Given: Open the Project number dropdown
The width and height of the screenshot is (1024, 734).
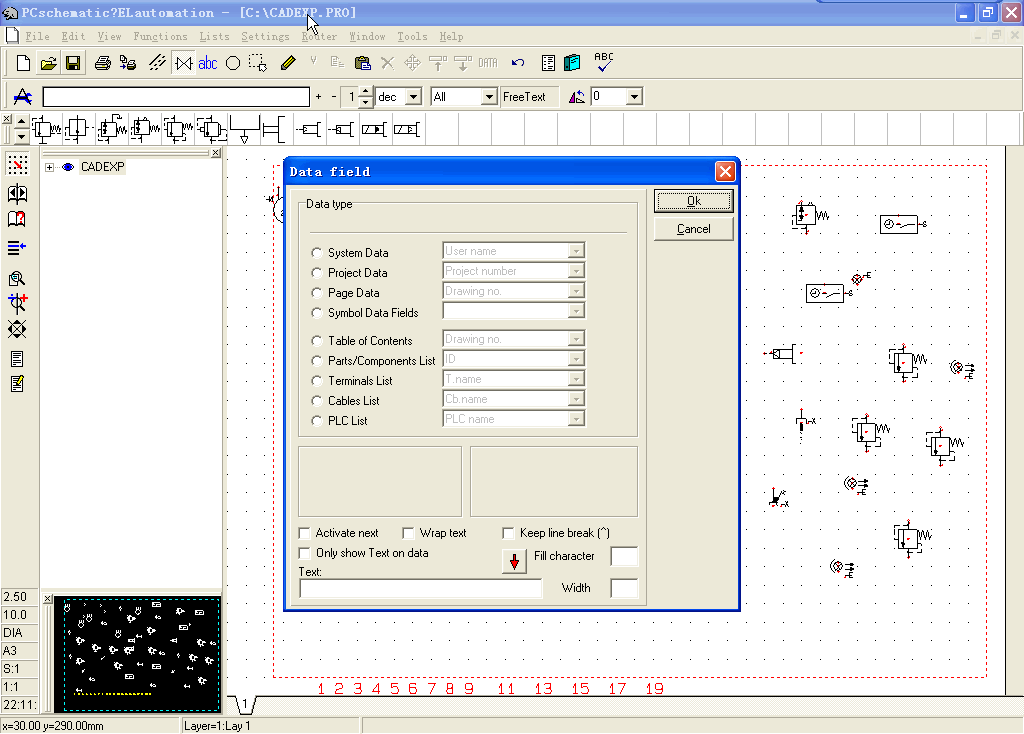Looking at the screenshot, I should (x=576, y=271).
